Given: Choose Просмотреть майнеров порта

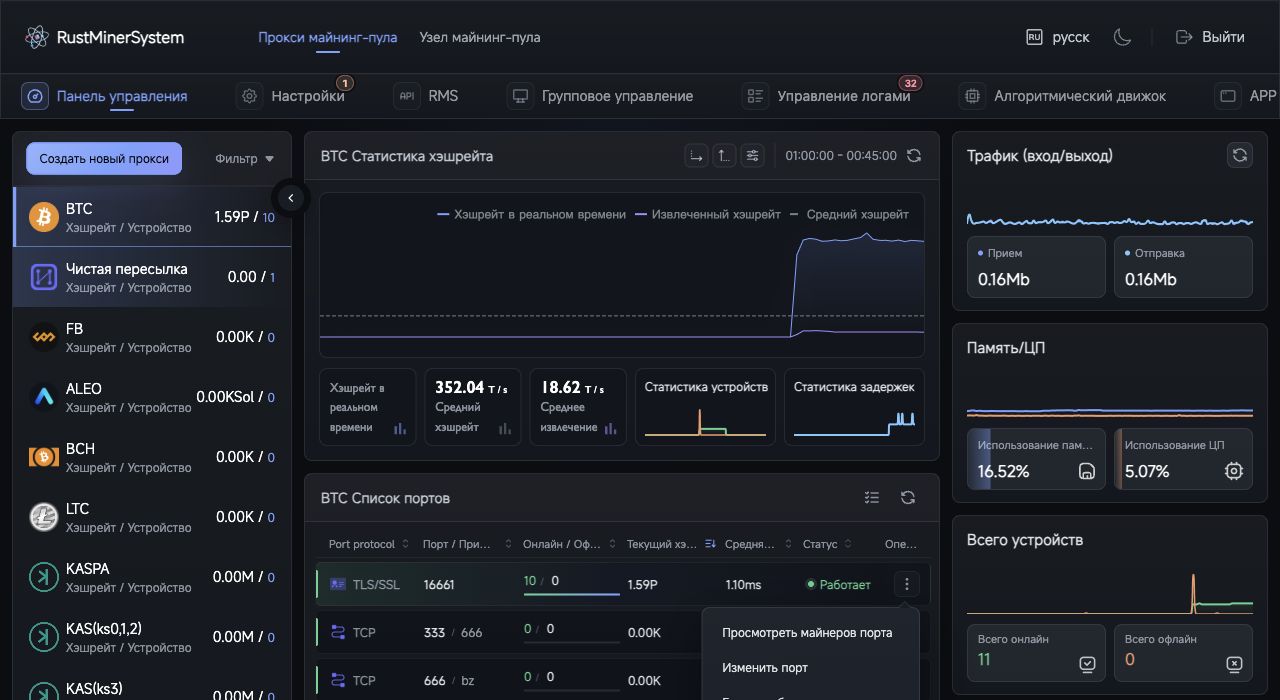Looking at the screenshot, I should coord(807,632).
